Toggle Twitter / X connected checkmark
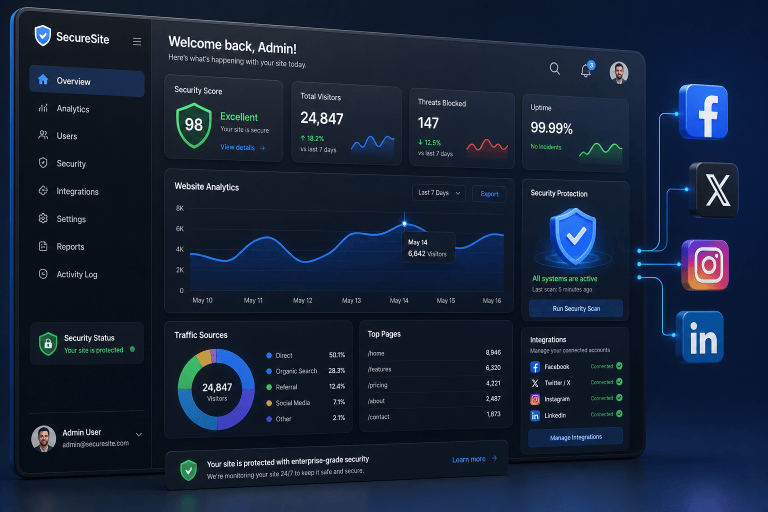Screen dimensions: 768x512 [x=619, y=382]
